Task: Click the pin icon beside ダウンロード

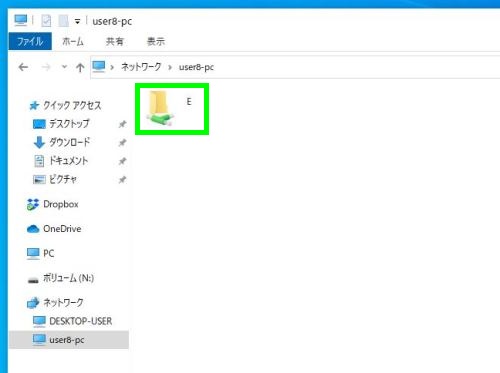Action: point(122,143)
